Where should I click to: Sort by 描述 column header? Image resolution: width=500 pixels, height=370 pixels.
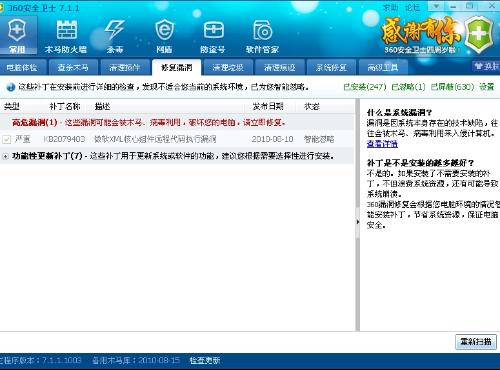(102, 106)
